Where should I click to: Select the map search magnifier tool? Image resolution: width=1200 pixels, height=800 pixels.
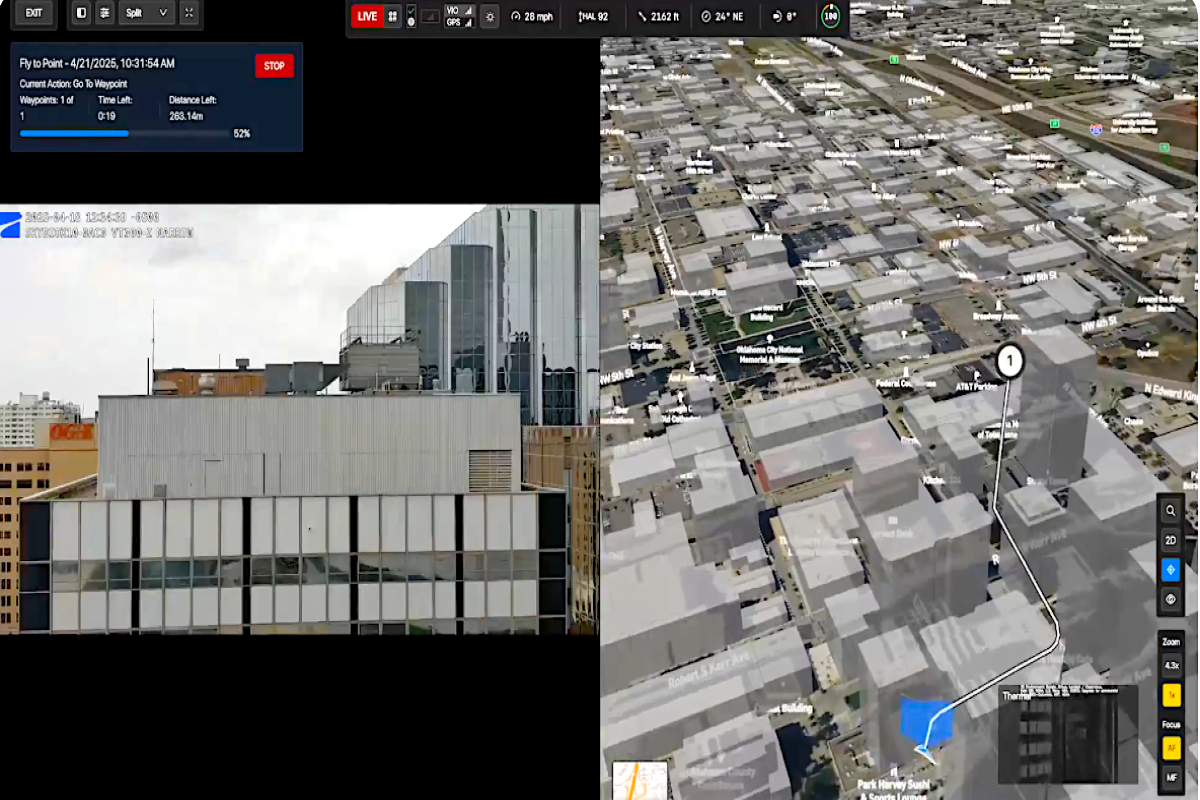(1171, 510)
